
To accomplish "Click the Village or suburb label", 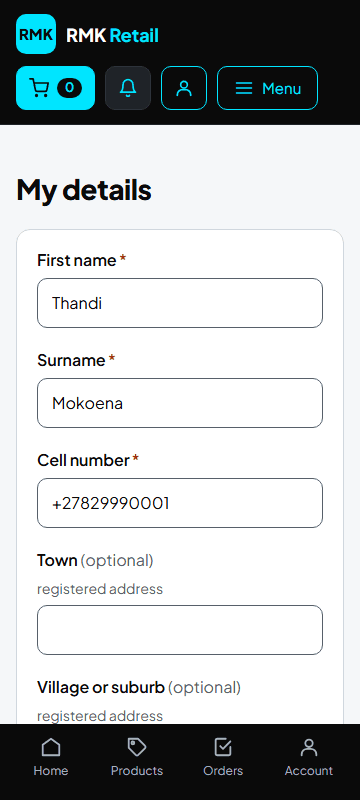I will coord(101,687).
